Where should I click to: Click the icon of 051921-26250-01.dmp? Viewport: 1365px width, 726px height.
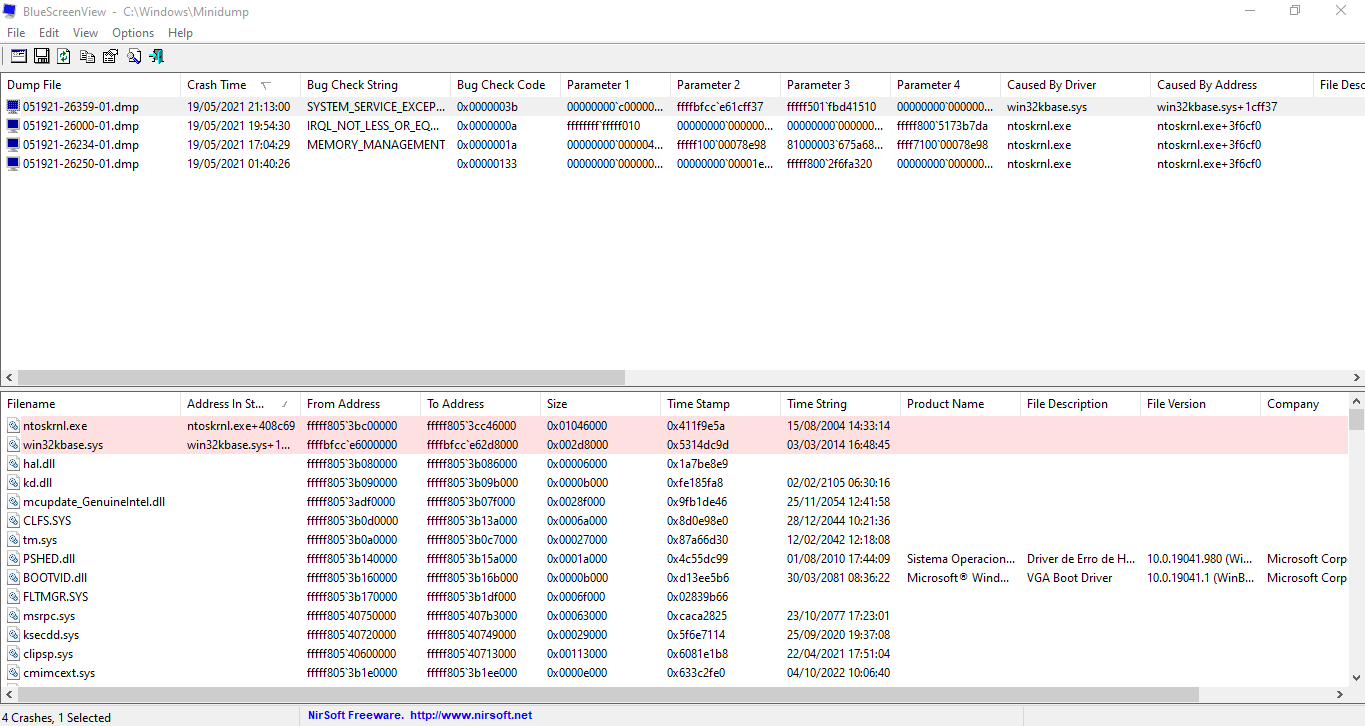tap(13, 163)
